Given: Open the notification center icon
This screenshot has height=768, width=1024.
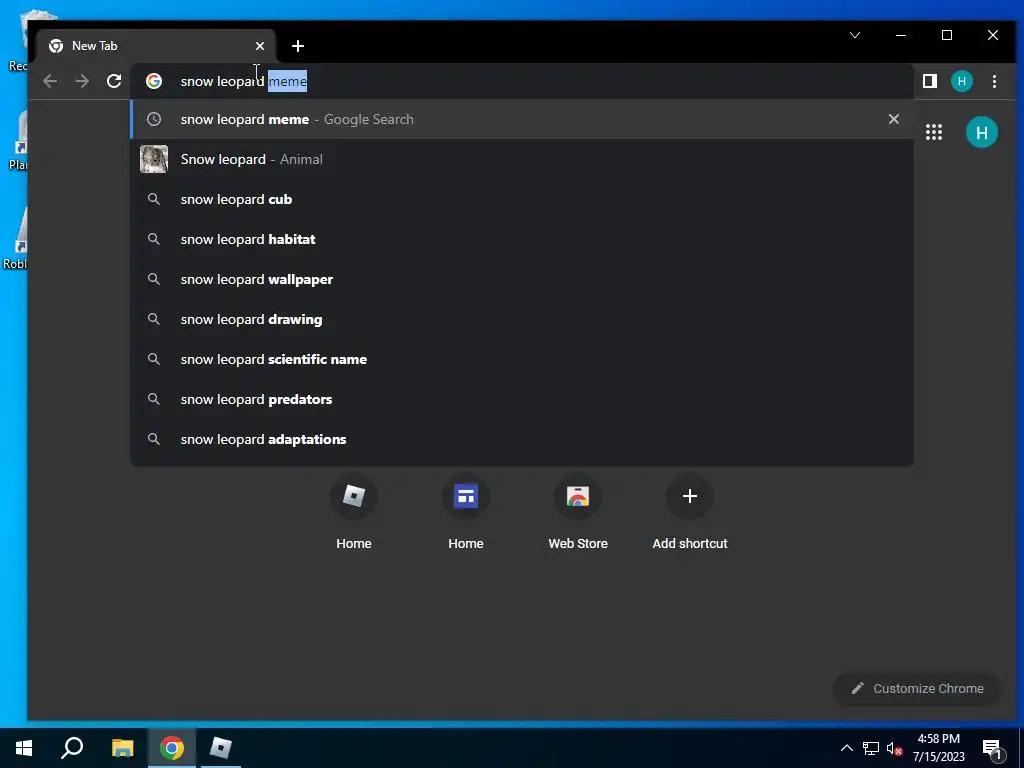Looking at the screenshot, I should coord(992,748).
